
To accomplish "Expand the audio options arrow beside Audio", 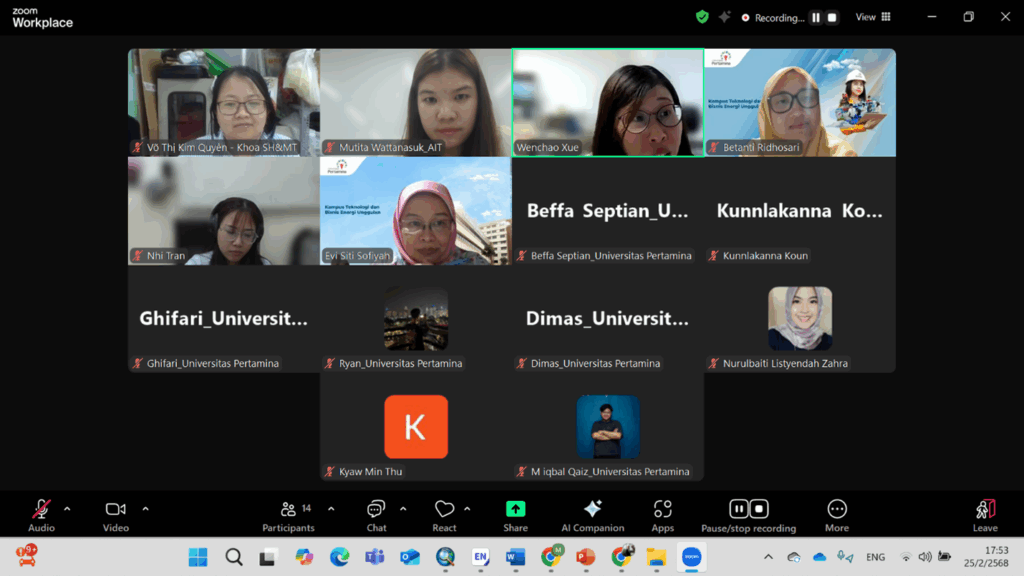I will pos(67,509).
